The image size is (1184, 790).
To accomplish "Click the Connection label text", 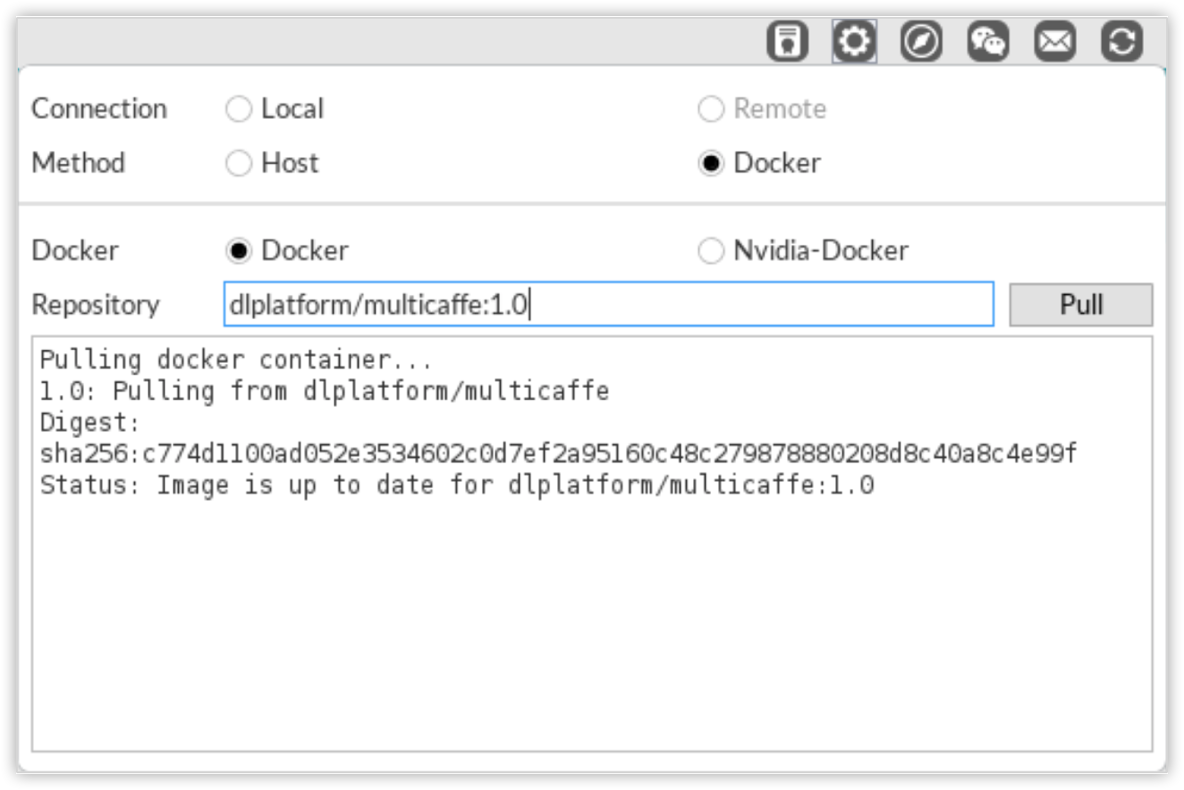I will click(x=99, y=109).
